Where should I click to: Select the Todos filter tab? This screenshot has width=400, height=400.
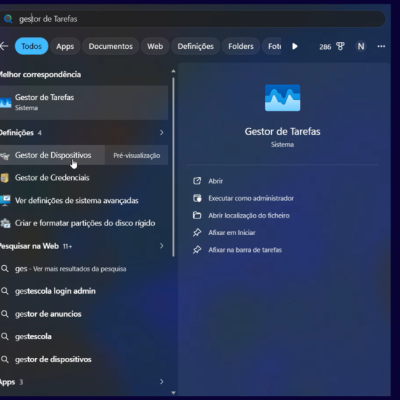[x=31, y=46]
